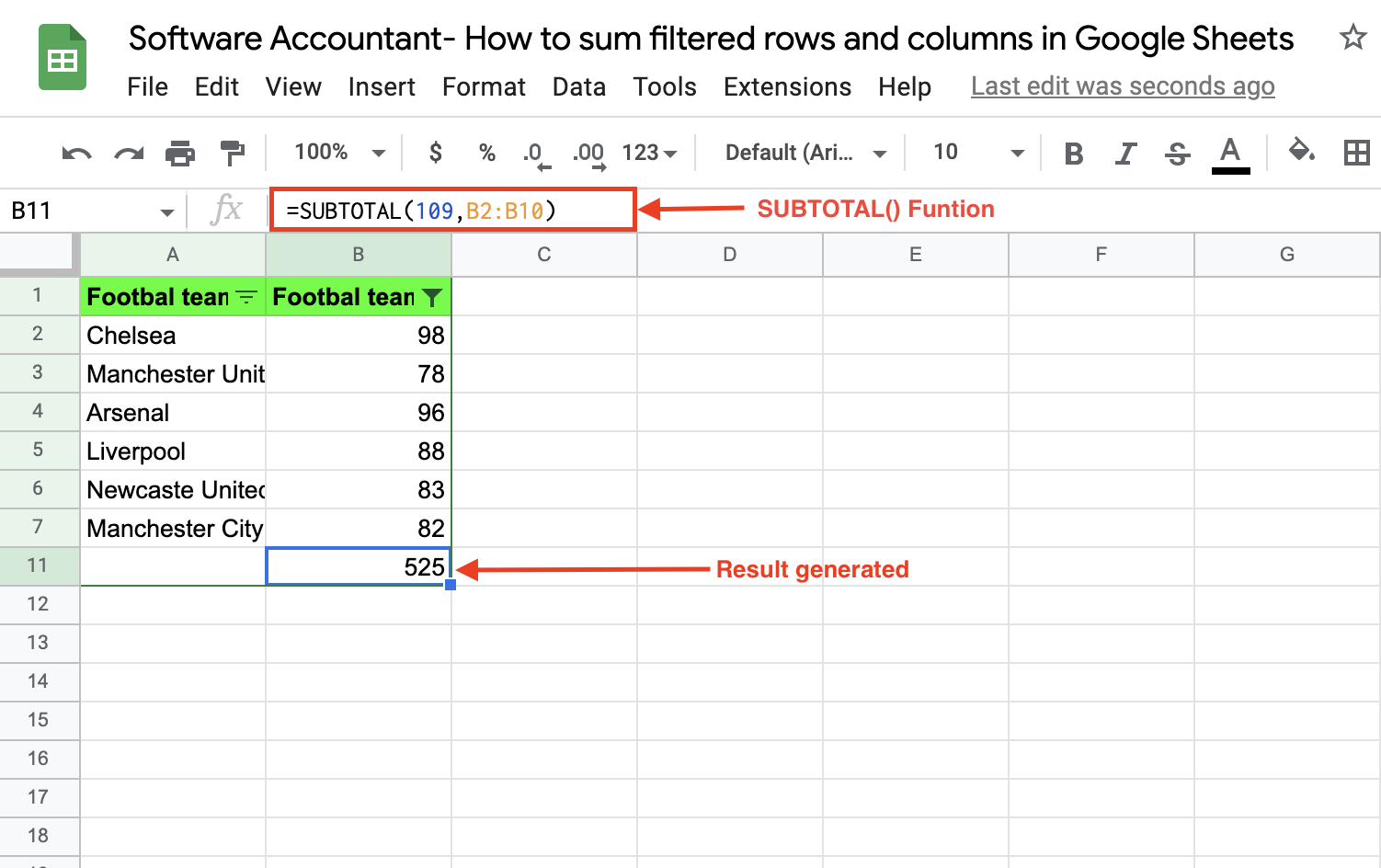The width and height of the screenshot is (1381, 868).
Task: Open the Help menu
Action: (x=905, y=87)
